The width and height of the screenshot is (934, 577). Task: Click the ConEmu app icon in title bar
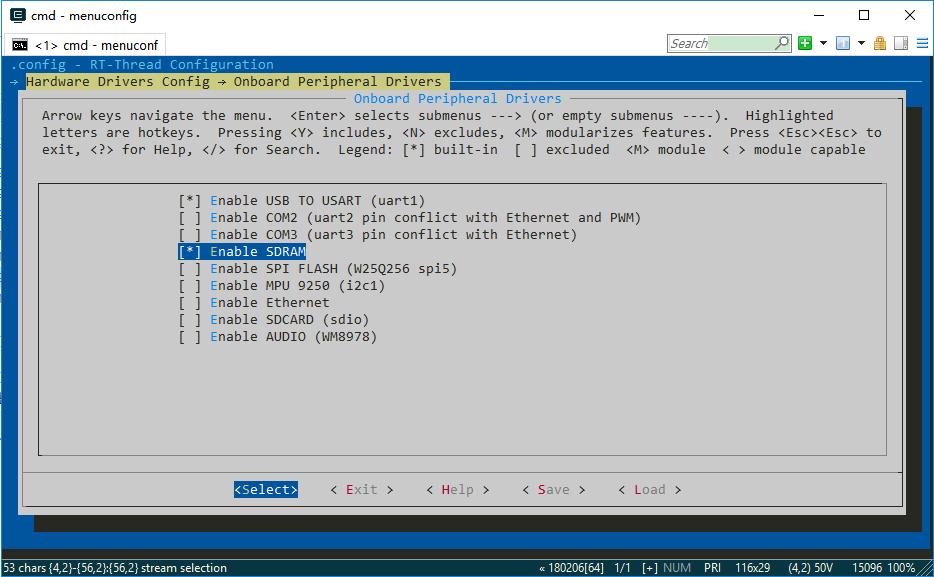(18, 15)
